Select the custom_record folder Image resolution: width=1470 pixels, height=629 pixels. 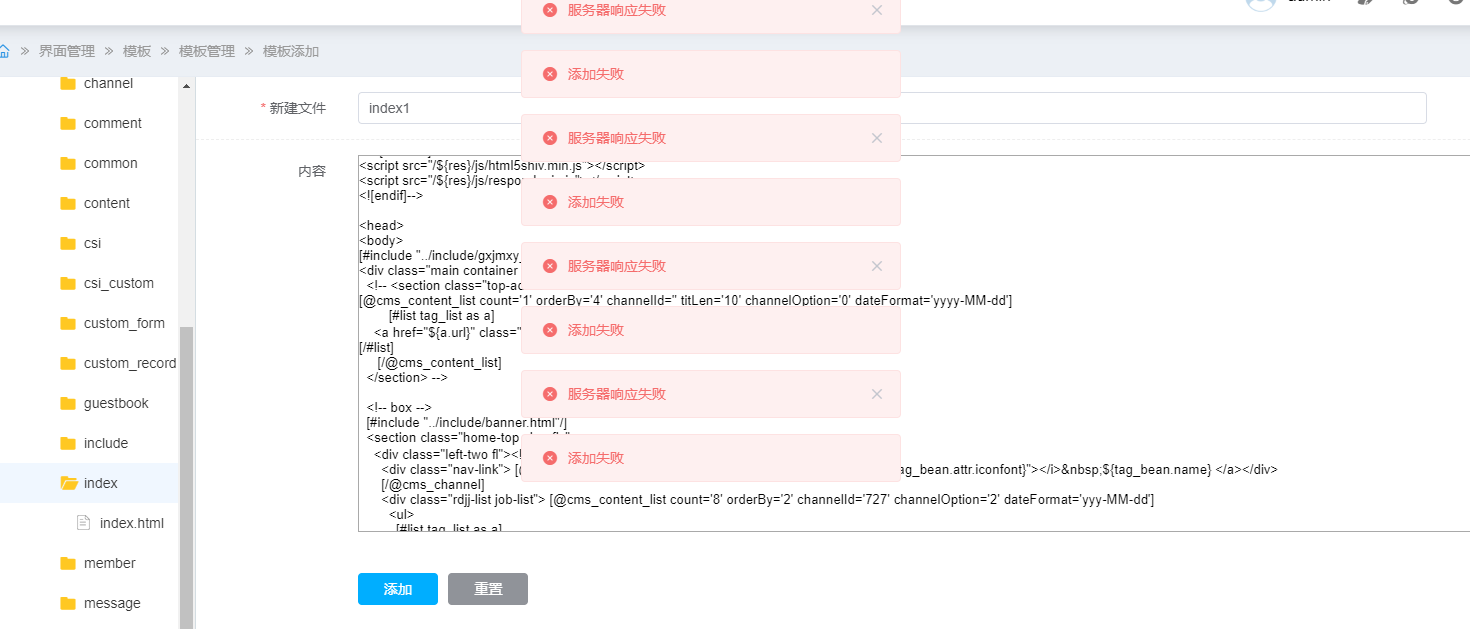(130, 363)
